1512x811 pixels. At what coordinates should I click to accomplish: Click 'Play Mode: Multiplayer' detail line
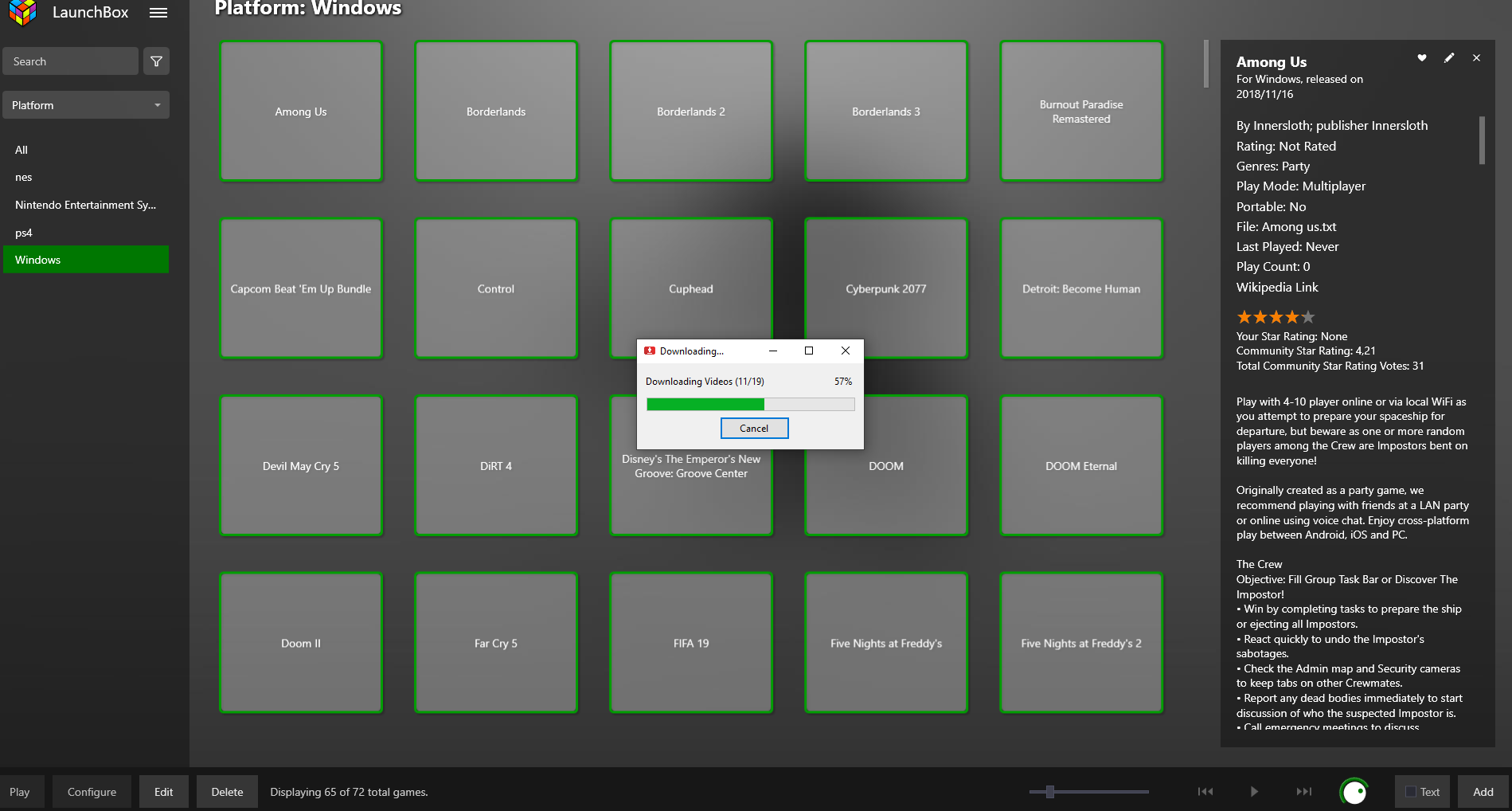click(x=1300, y=186)
